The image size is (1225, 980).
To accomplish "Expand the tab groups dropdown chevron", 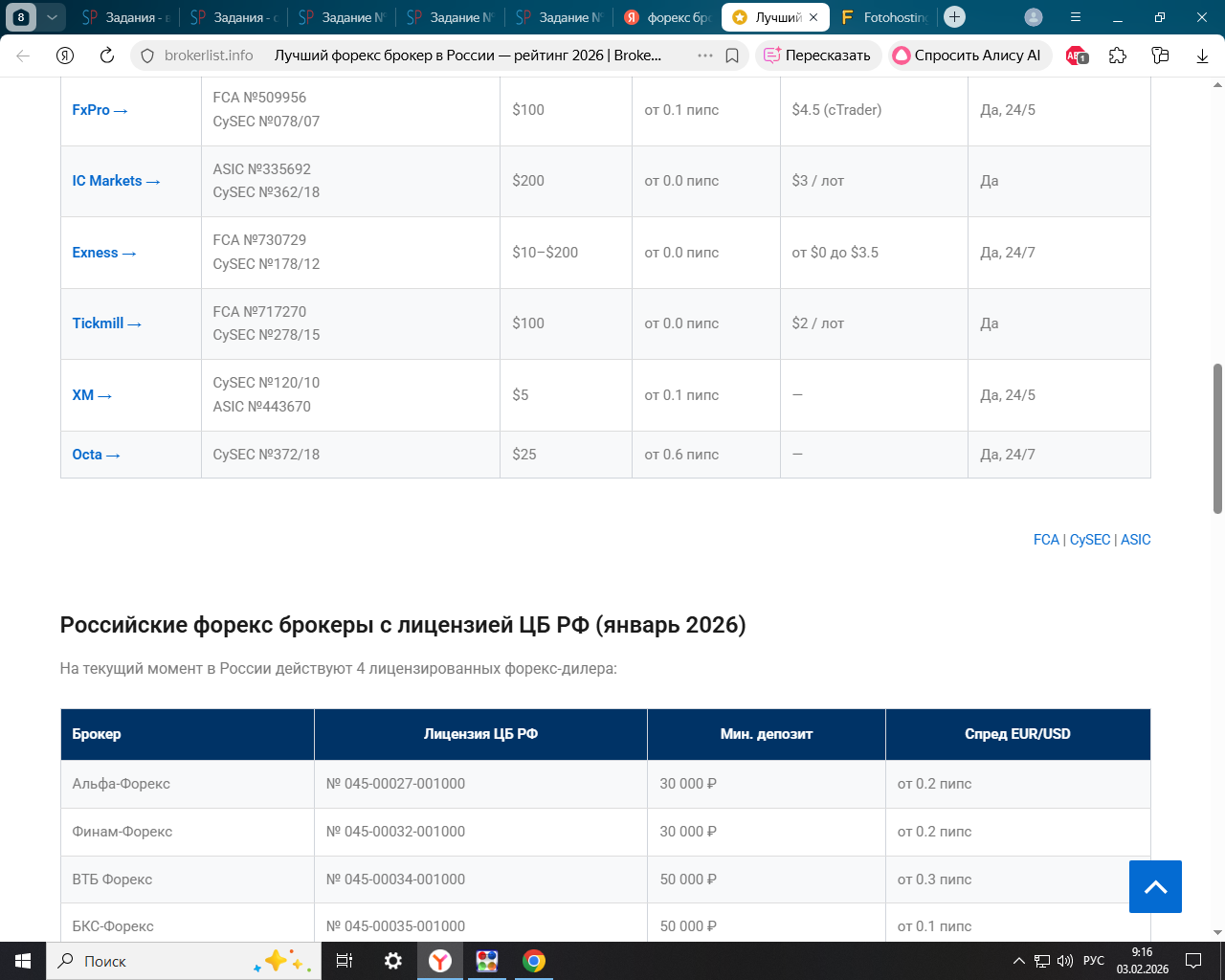I will pos(52,17).
